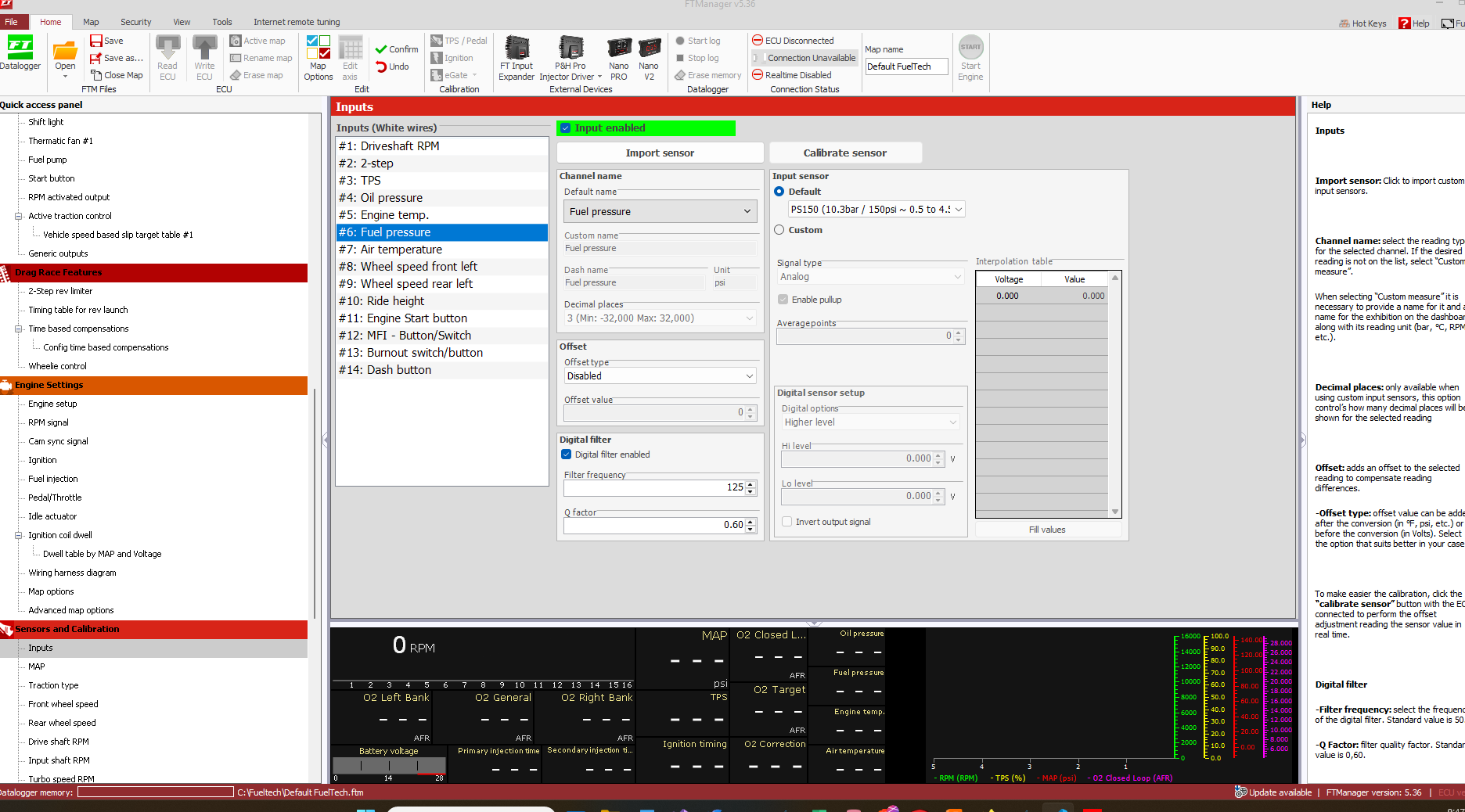1465x812 pixels.
Task: Click the Rename map icon
Action: pyautogui.click(x=261, y=58)
